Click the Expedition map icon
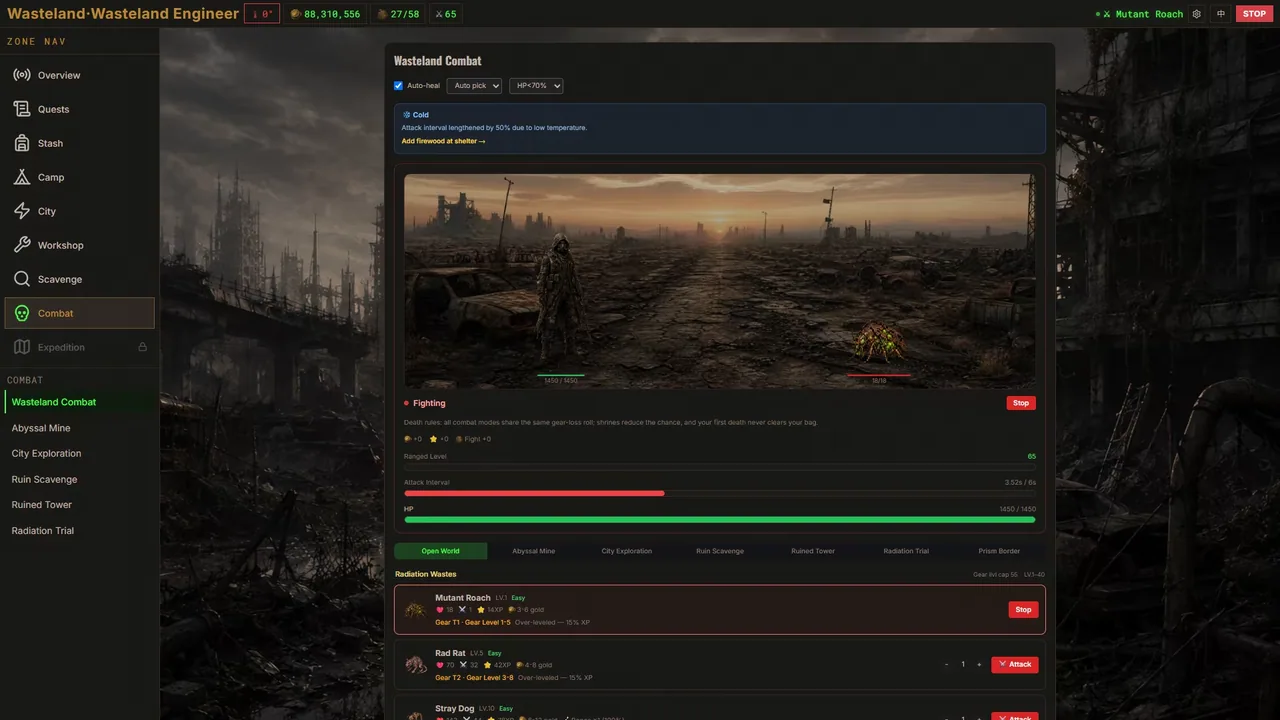Screen dimensions: 1280x720 [21, 347]
